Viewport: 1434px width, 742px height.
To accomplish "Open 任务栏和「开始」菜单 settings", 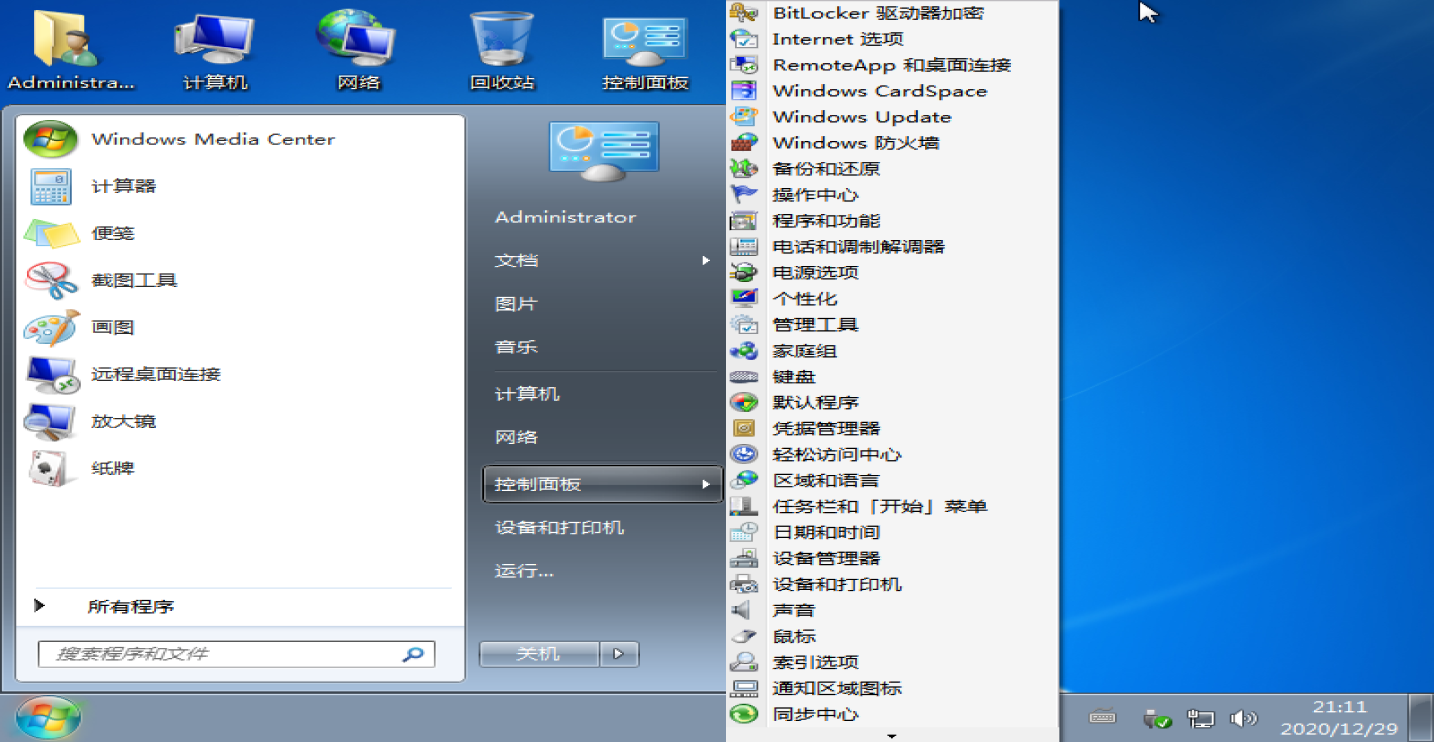I will (892, 507).
